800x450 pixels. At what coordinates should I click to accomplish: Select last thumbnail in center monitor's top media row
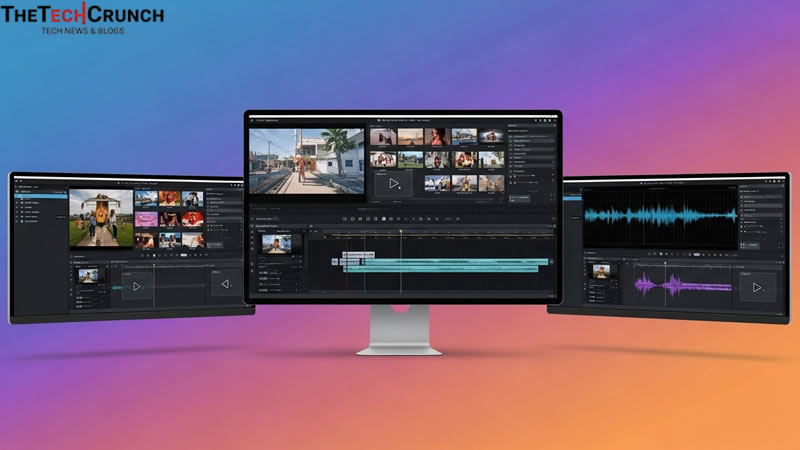point(491,137)
